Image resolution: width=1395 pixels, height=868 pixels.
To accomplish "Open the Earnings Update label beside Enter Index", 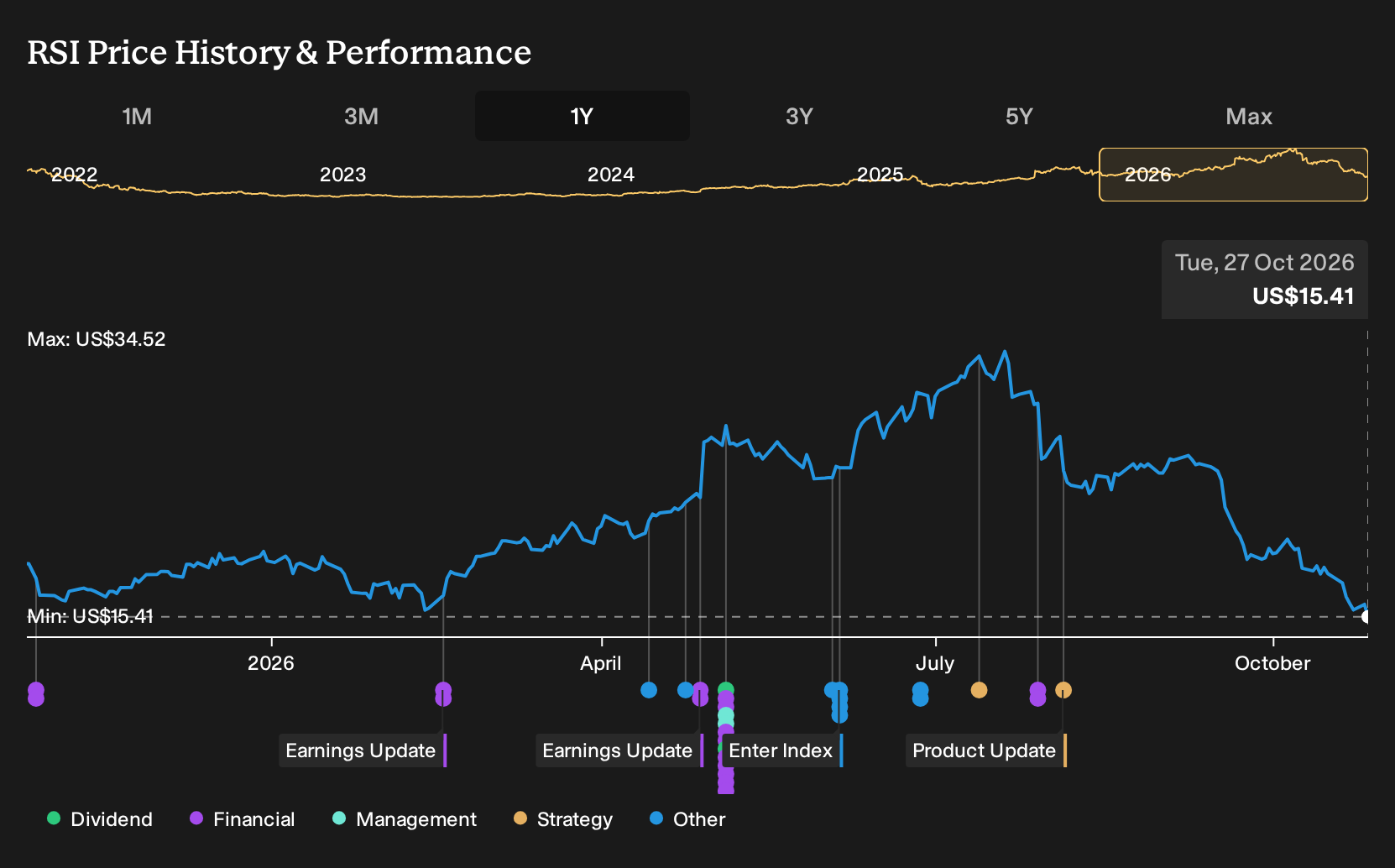I will [x=619, y=750].
